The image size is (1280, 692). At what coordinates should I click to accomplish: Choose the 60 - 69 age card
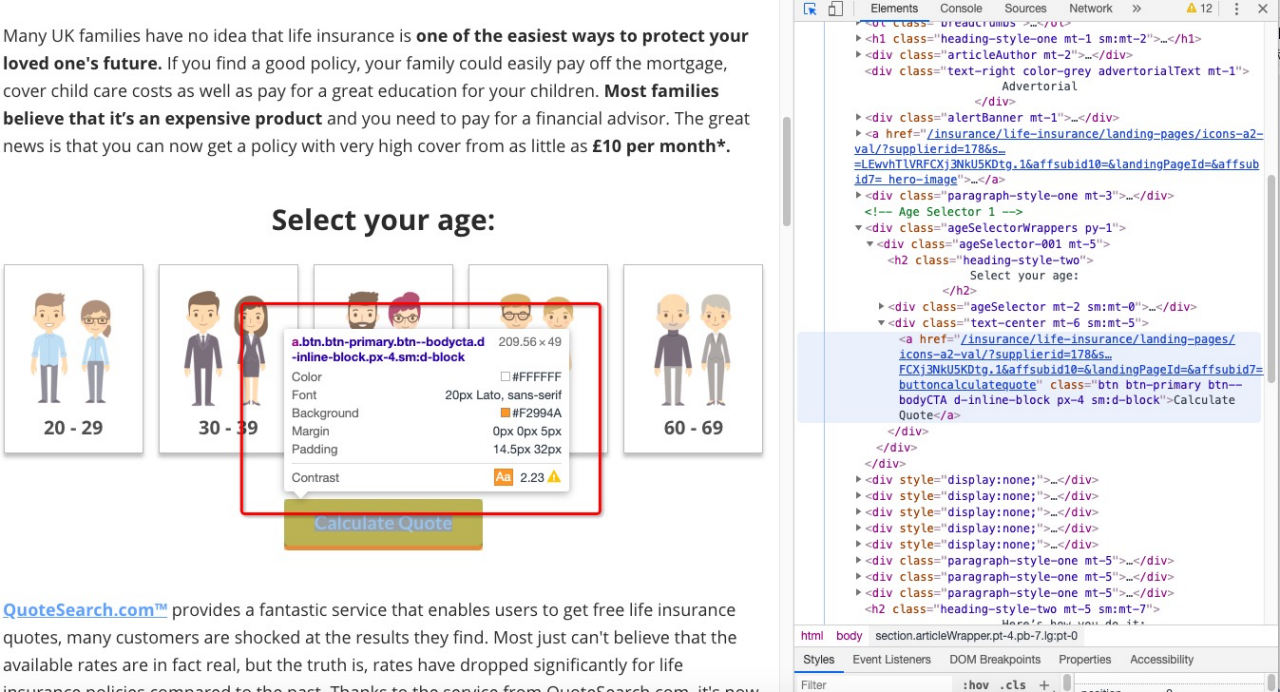pos(693,359)
